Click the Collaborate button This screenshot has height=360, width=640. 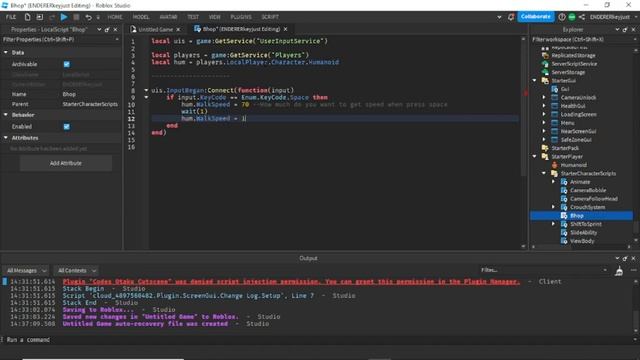536,17
